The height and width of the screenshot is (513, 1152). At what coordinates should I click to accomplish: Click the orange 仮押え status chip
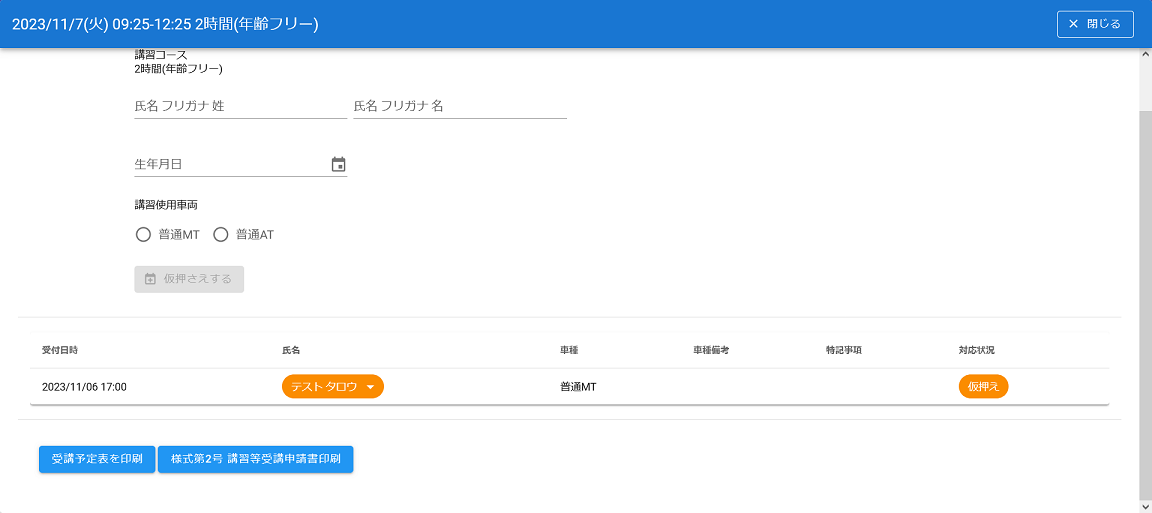coord(983,387)
